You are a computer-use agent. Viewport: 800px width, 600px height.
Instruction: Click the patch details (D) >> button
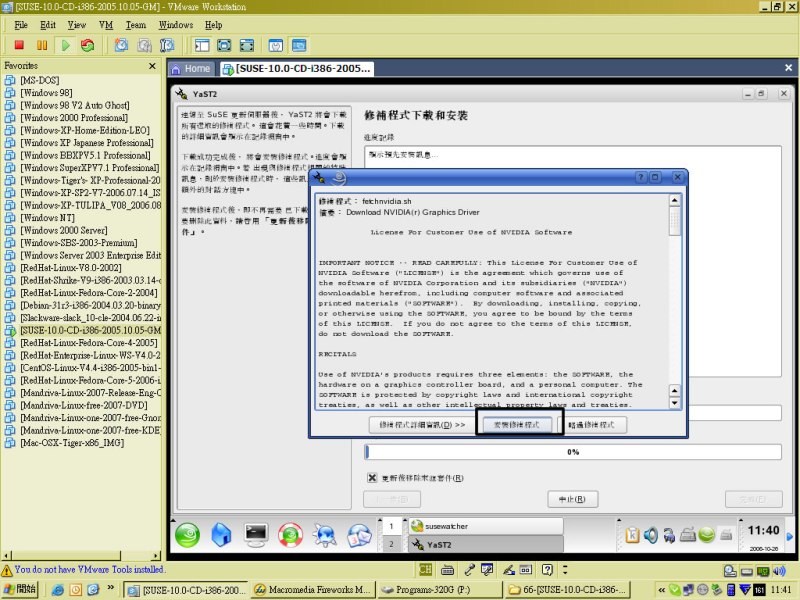click(x=421, y=424)
